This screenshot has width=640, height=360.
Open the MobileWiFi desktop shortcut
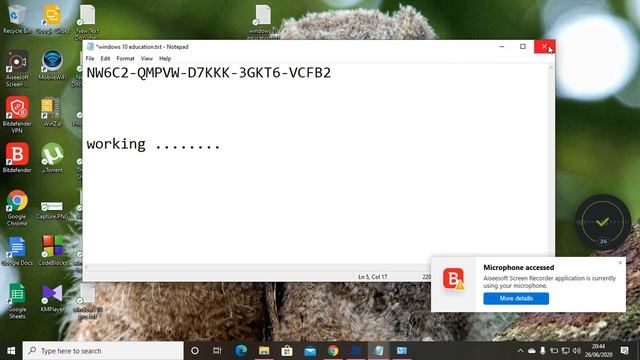pos(52,65)
